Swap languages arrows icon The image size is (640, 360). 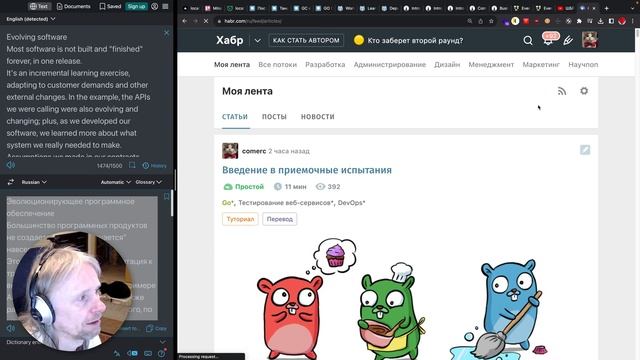click(x=11, y=182)
